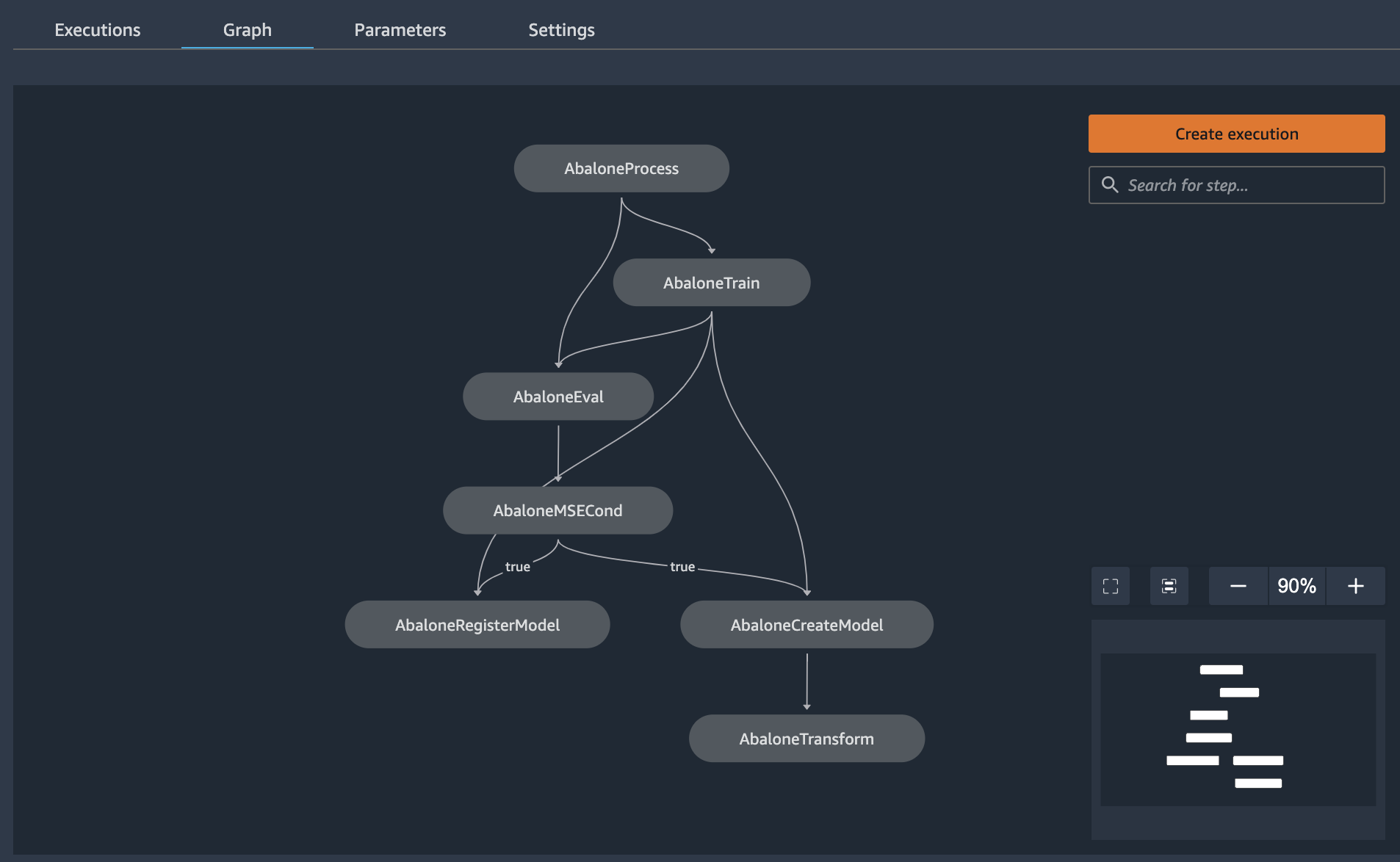Select the AbaloneRegisterModel step node

pos(477,625)
